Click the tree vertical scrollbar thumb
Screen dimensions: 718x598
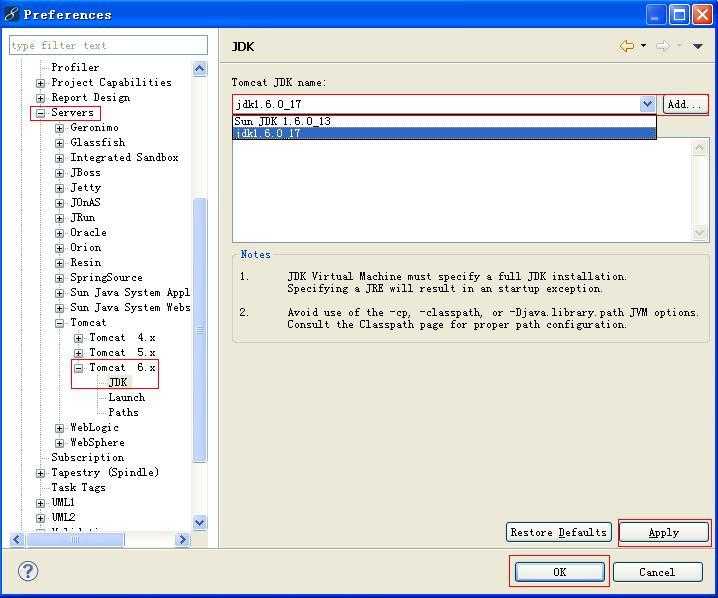coord(200,330)
